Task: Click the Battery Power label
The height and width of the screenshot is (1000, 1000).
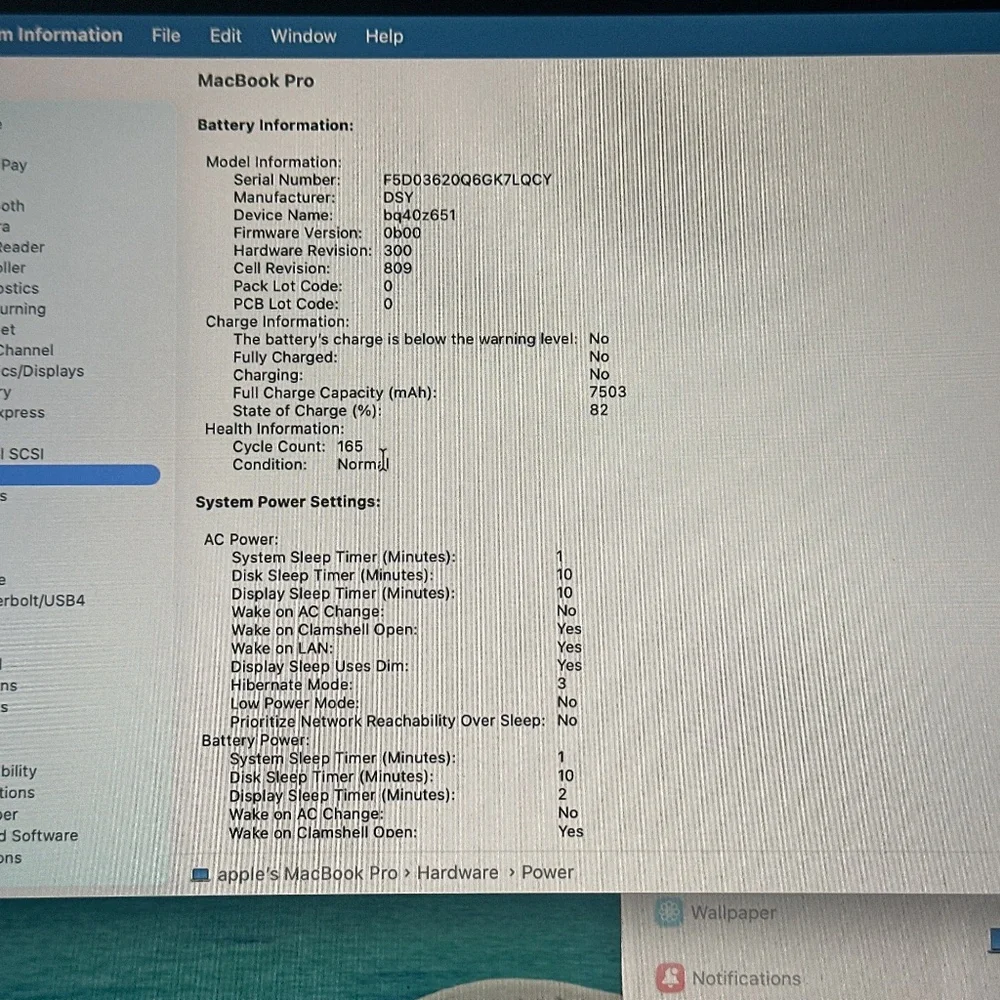Action: (255, 740)
